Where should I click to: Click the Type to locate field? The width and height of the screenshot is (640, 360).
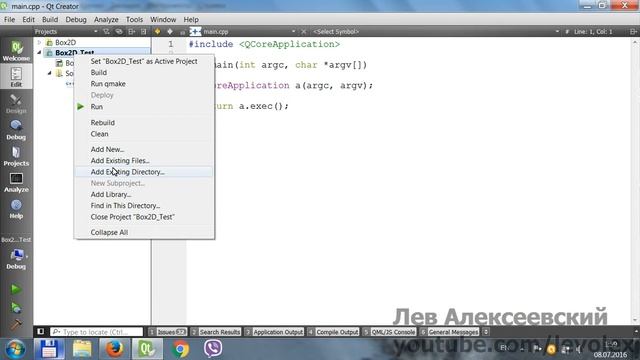pyautogui.click(x=96, y=332)
